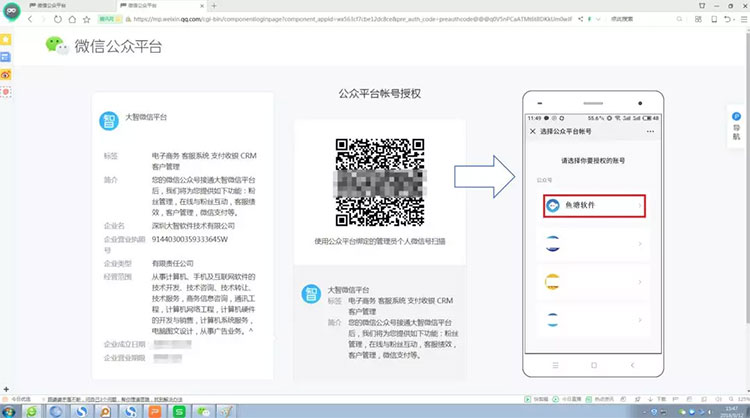Click the download icon in browser status bar
This screenshot has width=750, height=418.
pos(650,399)
